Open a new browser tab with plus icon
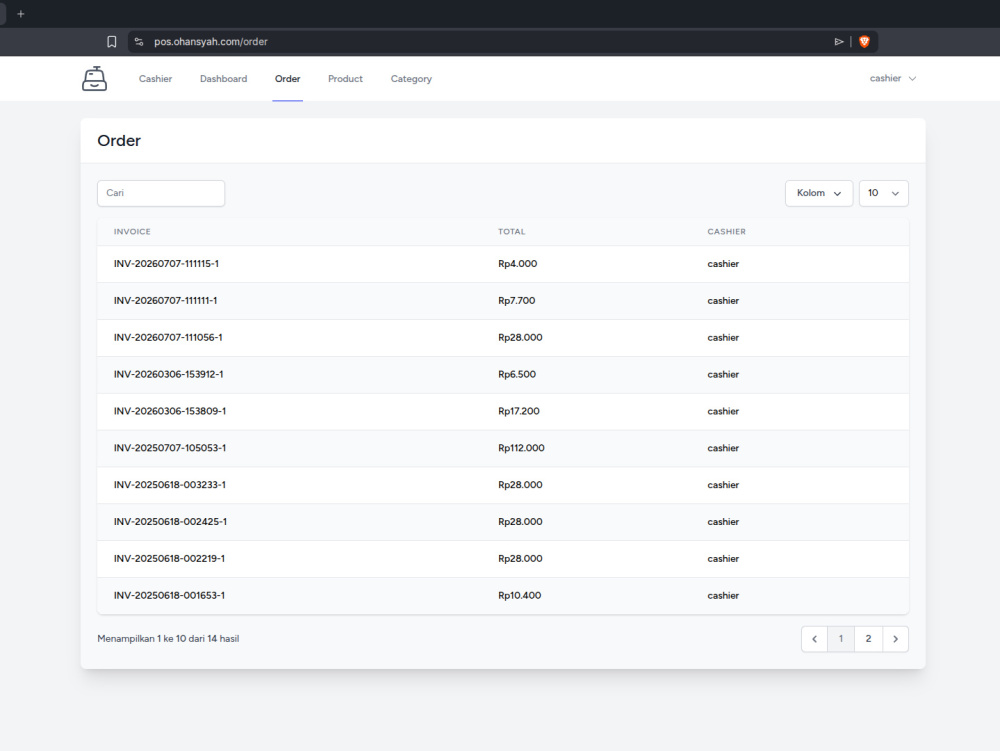The height and width of the screenshot is (751, 1000). [x=20, y=14]
